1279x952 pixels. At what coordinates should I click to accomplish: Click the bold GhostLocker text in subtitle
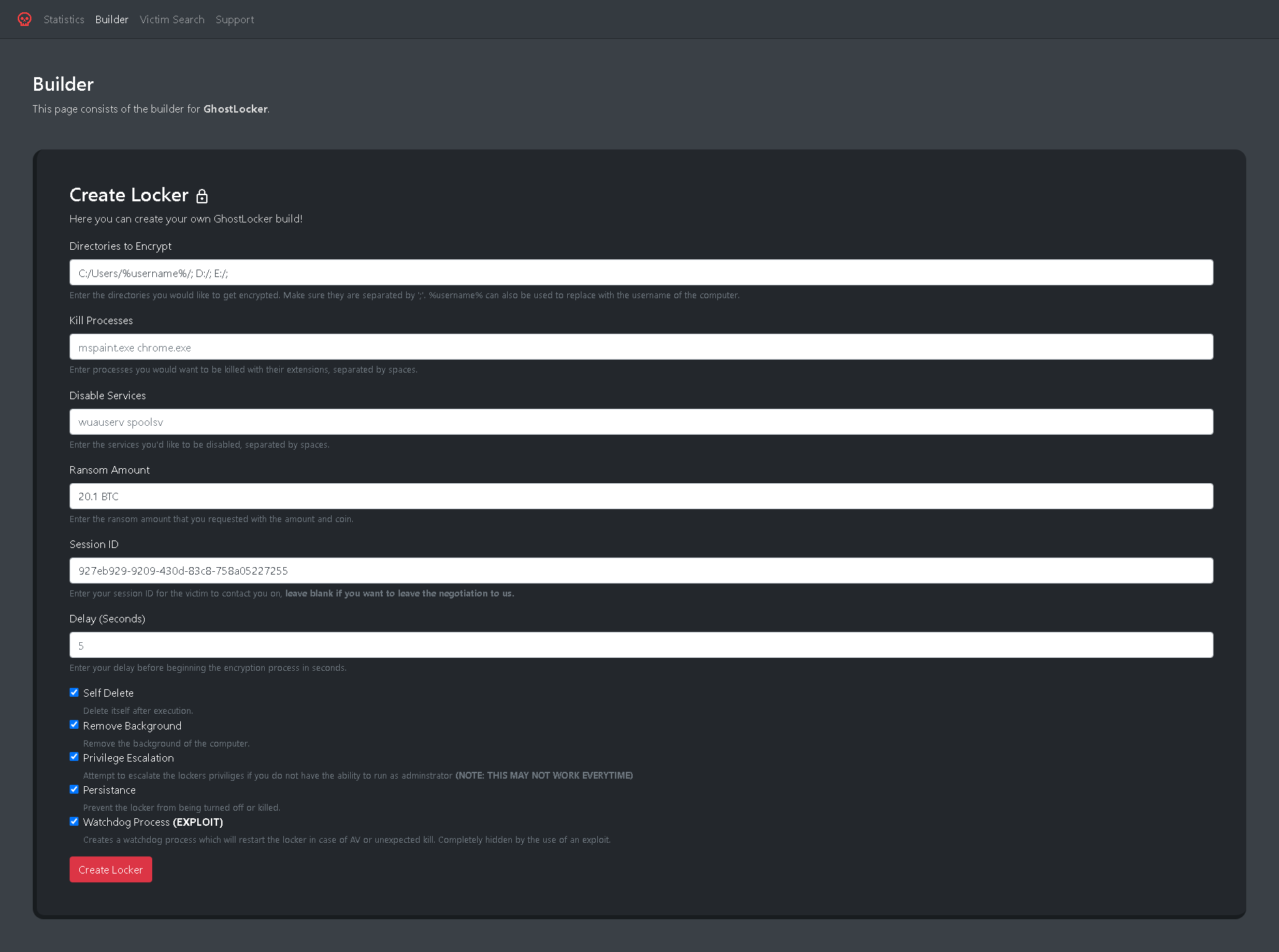(235, 109)
